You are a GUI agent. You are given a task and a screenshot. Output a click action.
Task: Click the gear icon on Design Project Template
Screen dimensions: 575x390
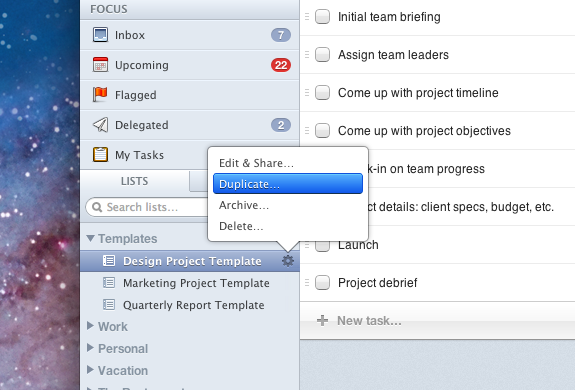pyautogui.click(x=288, y=261)
